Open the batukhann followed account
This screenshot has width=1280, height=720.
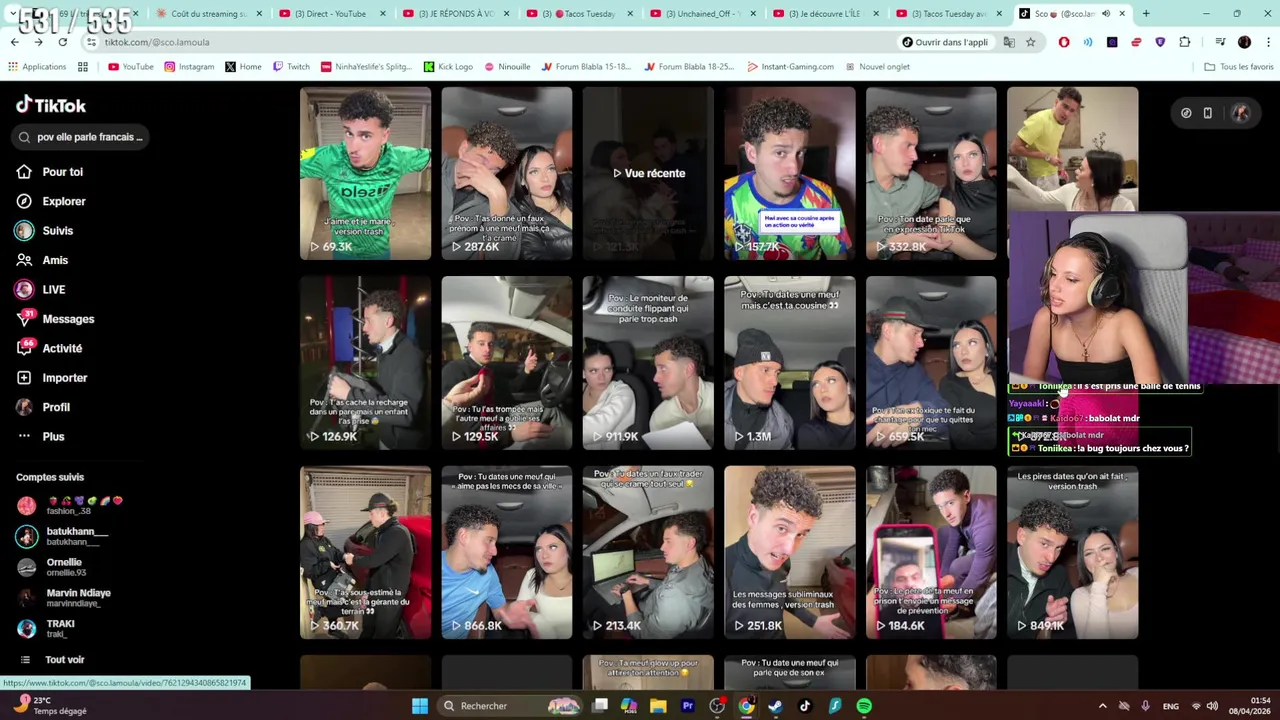pos(62,536)
